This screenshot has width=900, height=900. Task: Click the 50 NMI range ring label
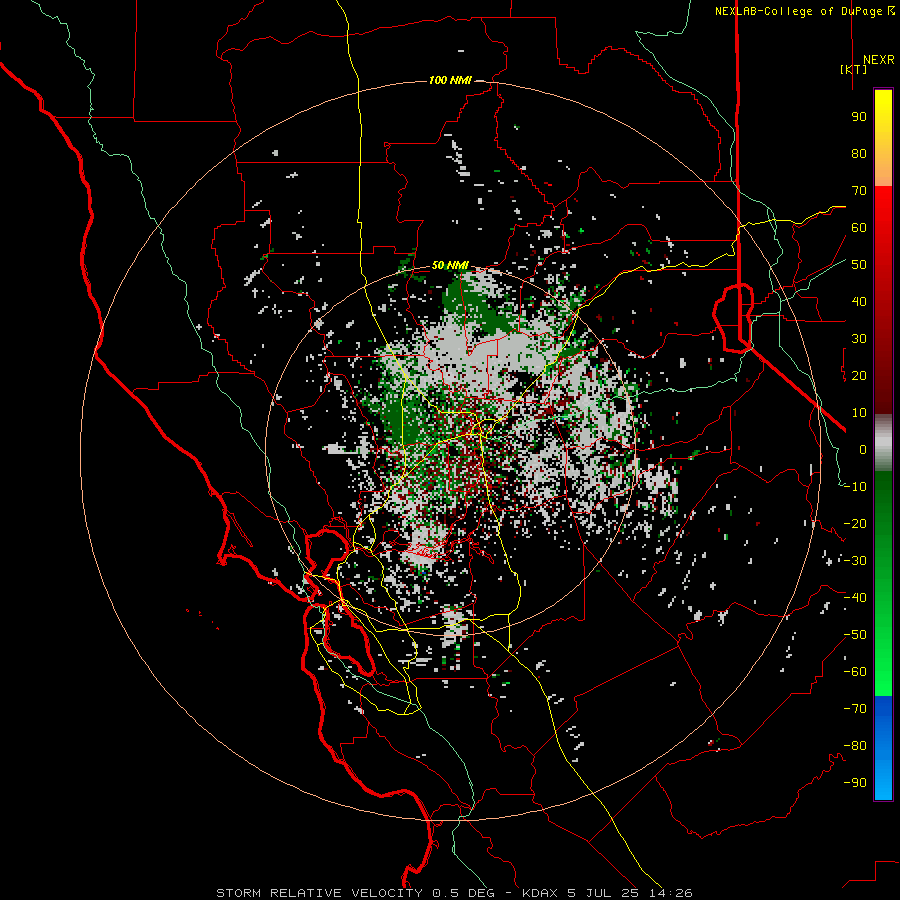[x=450, y=265]
